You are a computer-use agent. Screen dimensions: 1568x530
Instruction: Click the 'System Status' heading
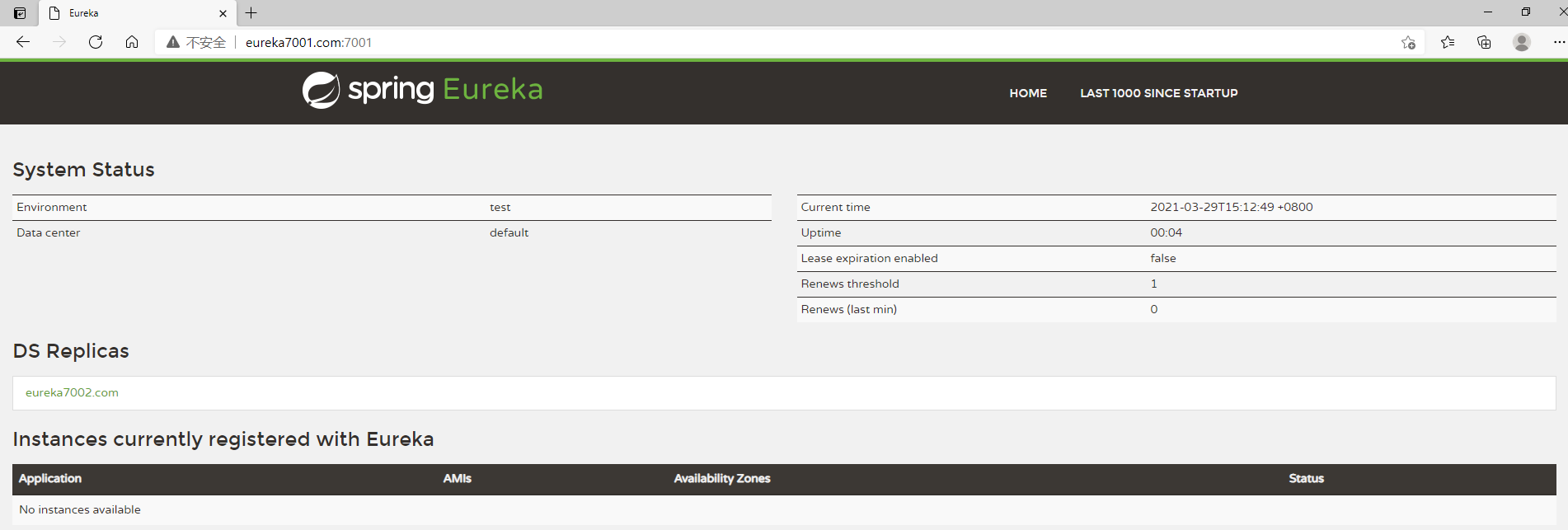coord(84,170)
